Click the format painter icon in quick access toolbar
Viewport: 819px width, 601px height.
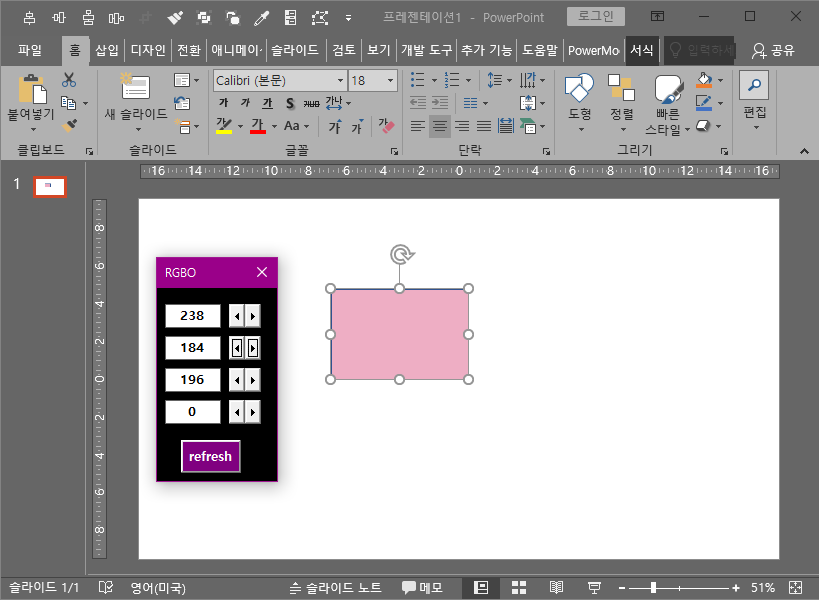click(174, 18)
